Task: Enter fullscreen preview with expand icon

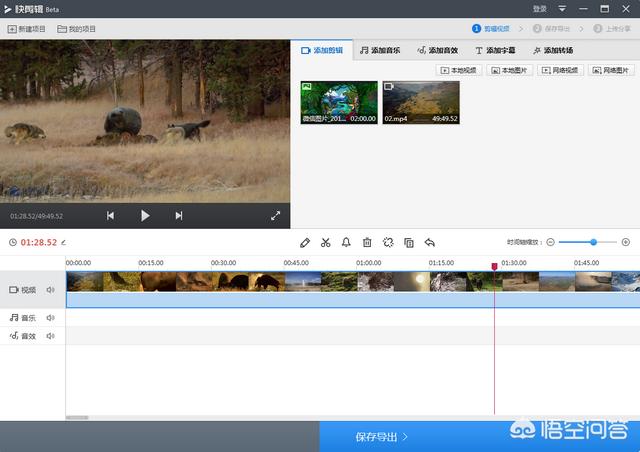Action: coord(276,215)
